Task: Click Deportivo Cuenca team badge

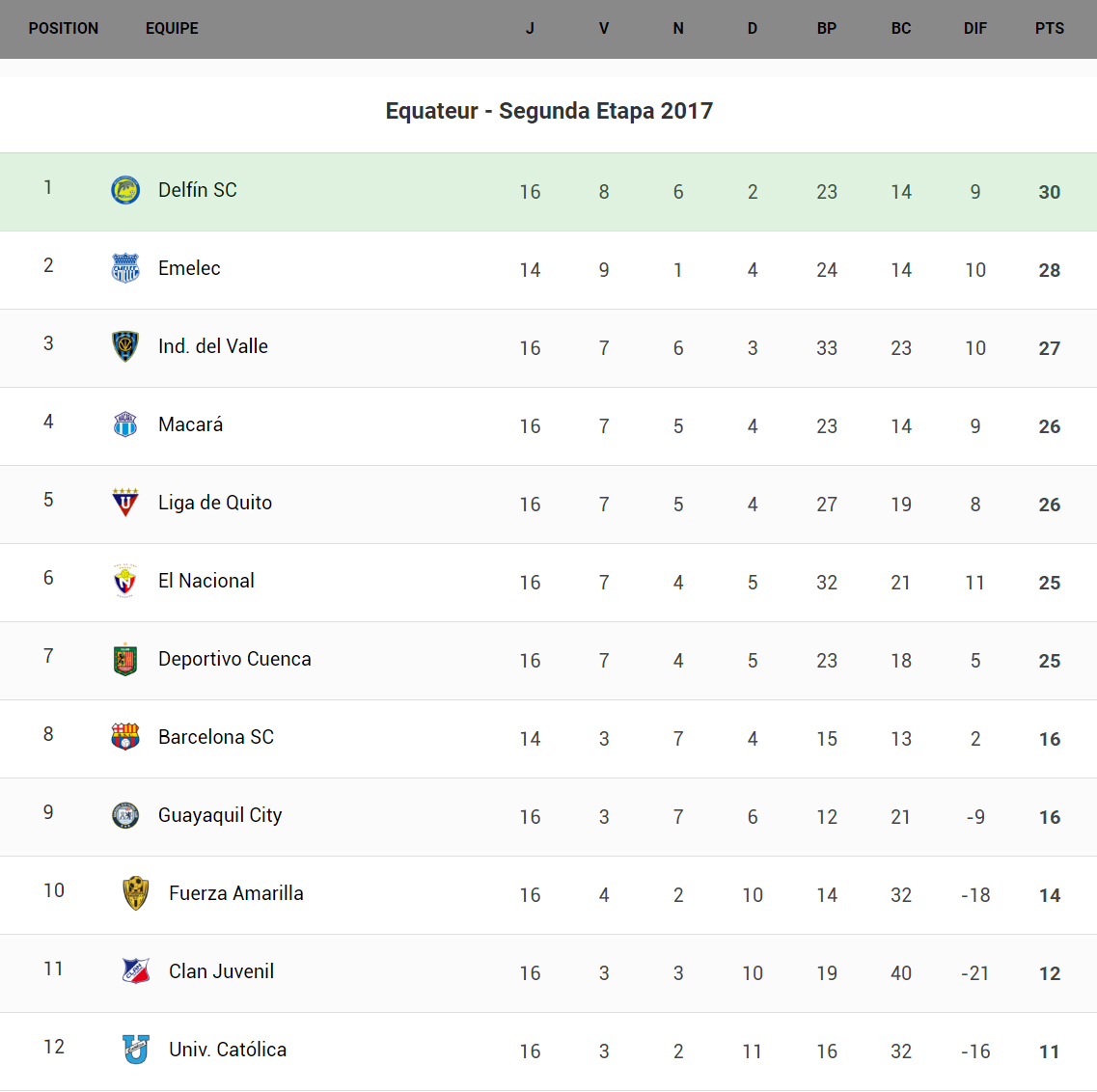Action: 125,659
